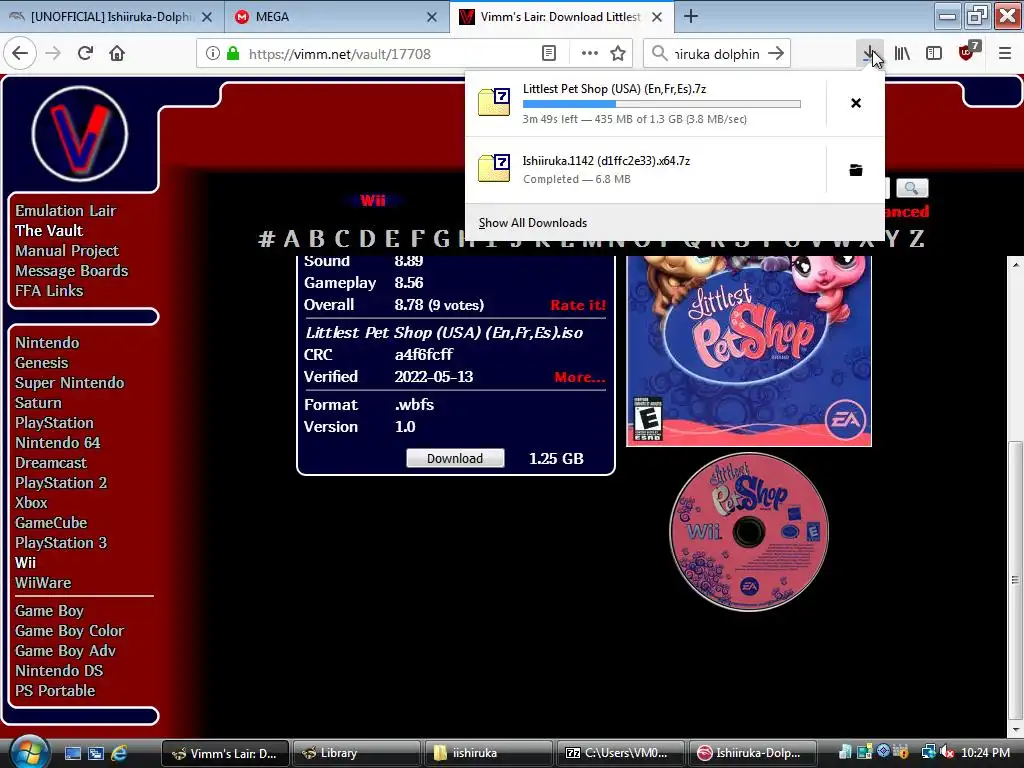This screenshot has height=768, width=1024.
Task: Submit the search bar query arrow
Action: pyautogui.click(x=776, y=54)
